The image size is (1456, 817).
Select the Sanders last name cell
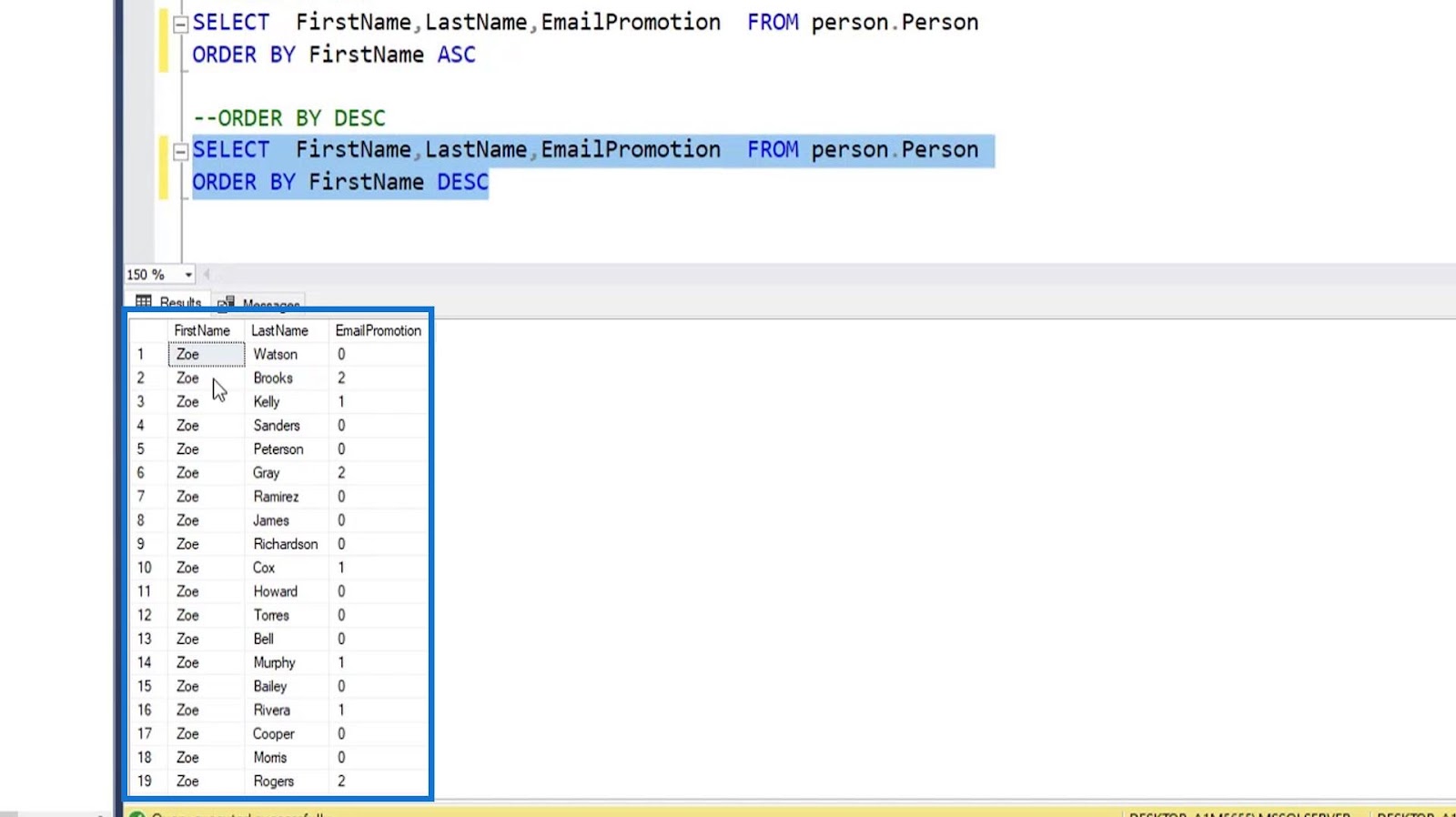(287, 425)
